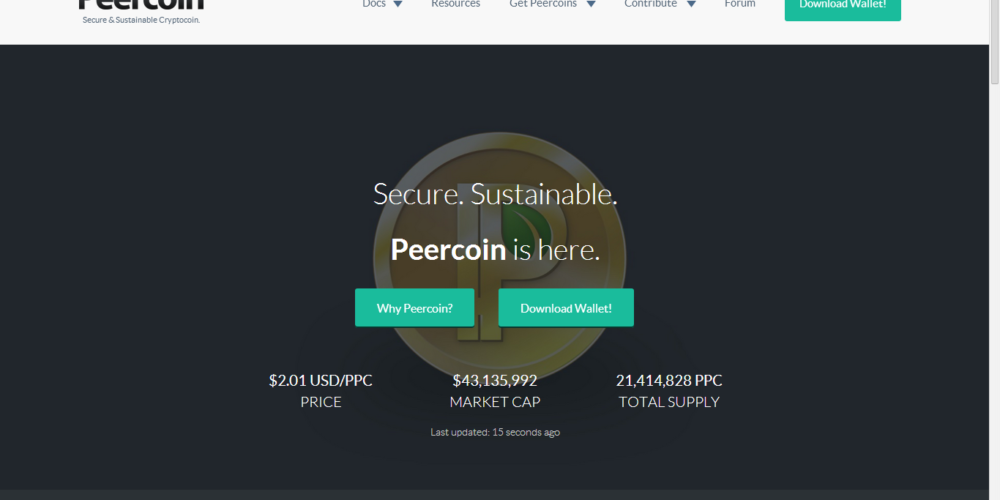Click the Peercoin logo in header

pos(141,5)
